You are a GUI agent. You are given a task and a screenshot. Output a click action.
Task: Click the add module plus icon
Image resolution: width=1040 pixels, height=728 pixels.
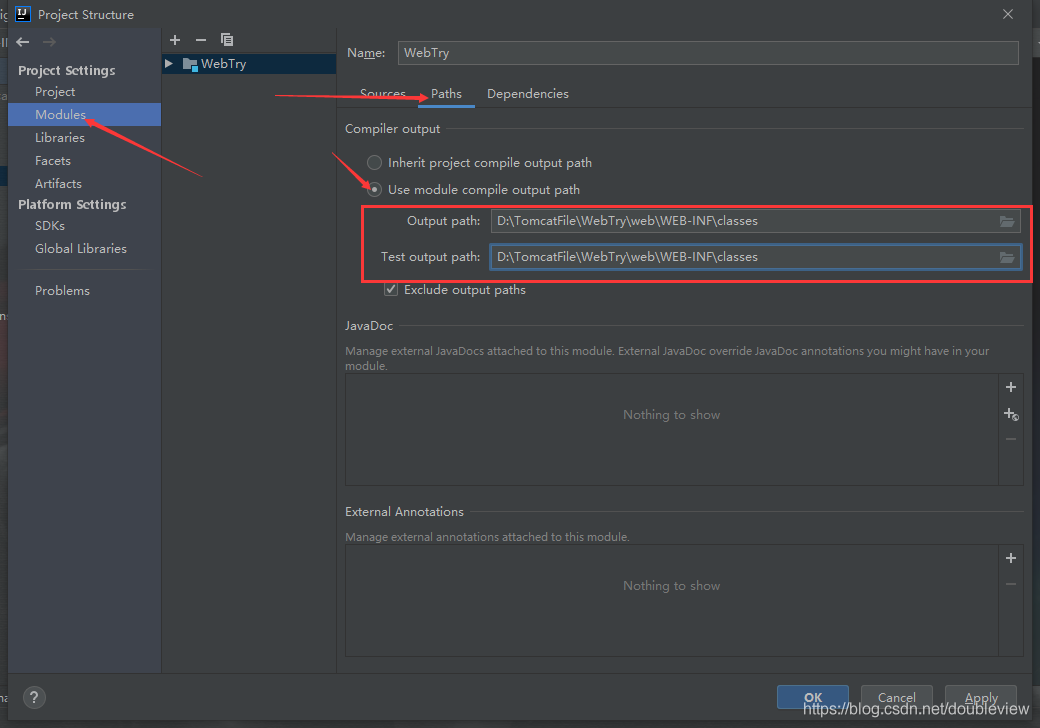click(175, 40)
